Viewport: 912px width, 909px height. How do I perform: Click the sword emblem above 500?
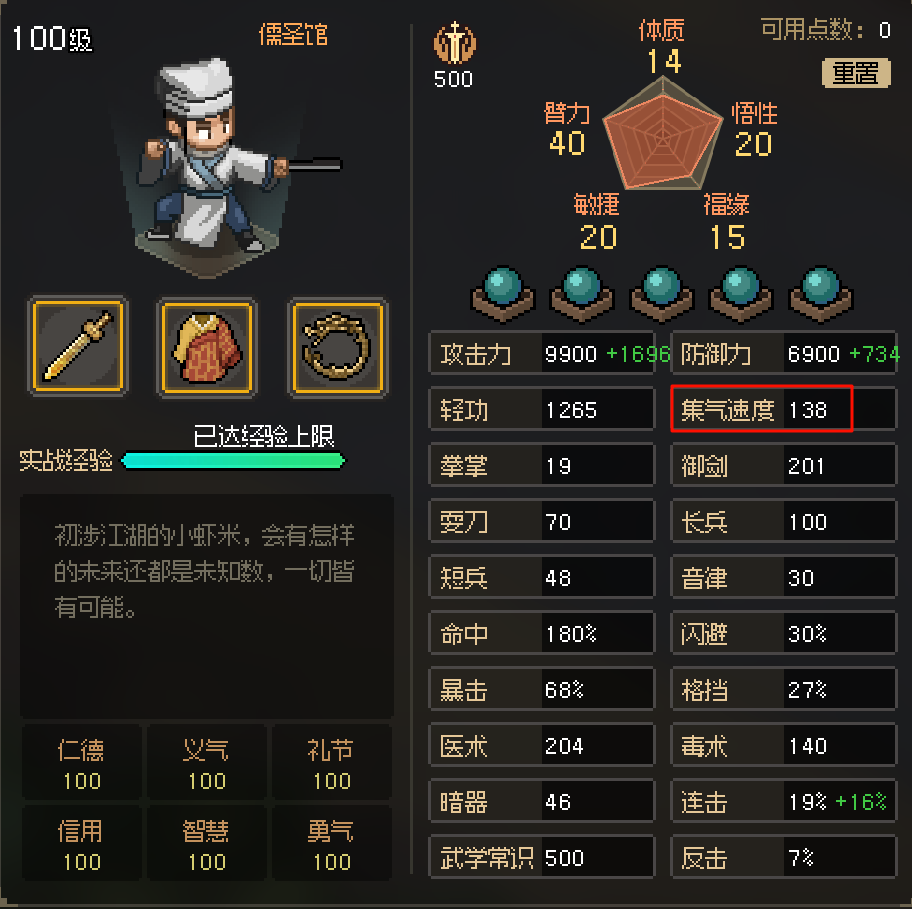(x=454, y=43)
